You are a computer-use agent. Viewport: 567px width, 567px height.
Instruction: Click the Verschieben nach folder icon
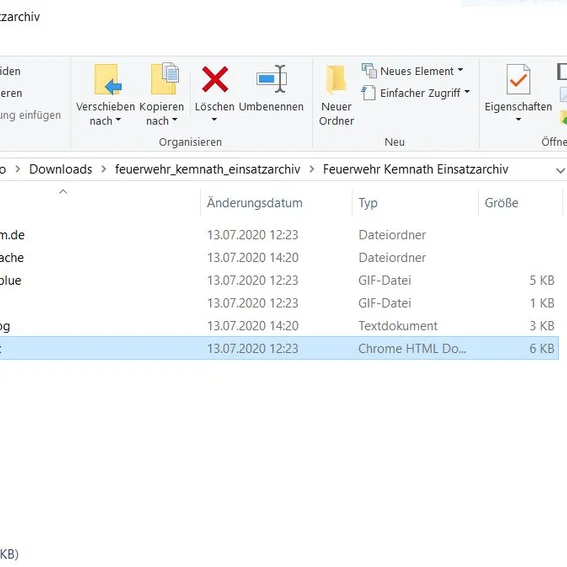(107, 79)
